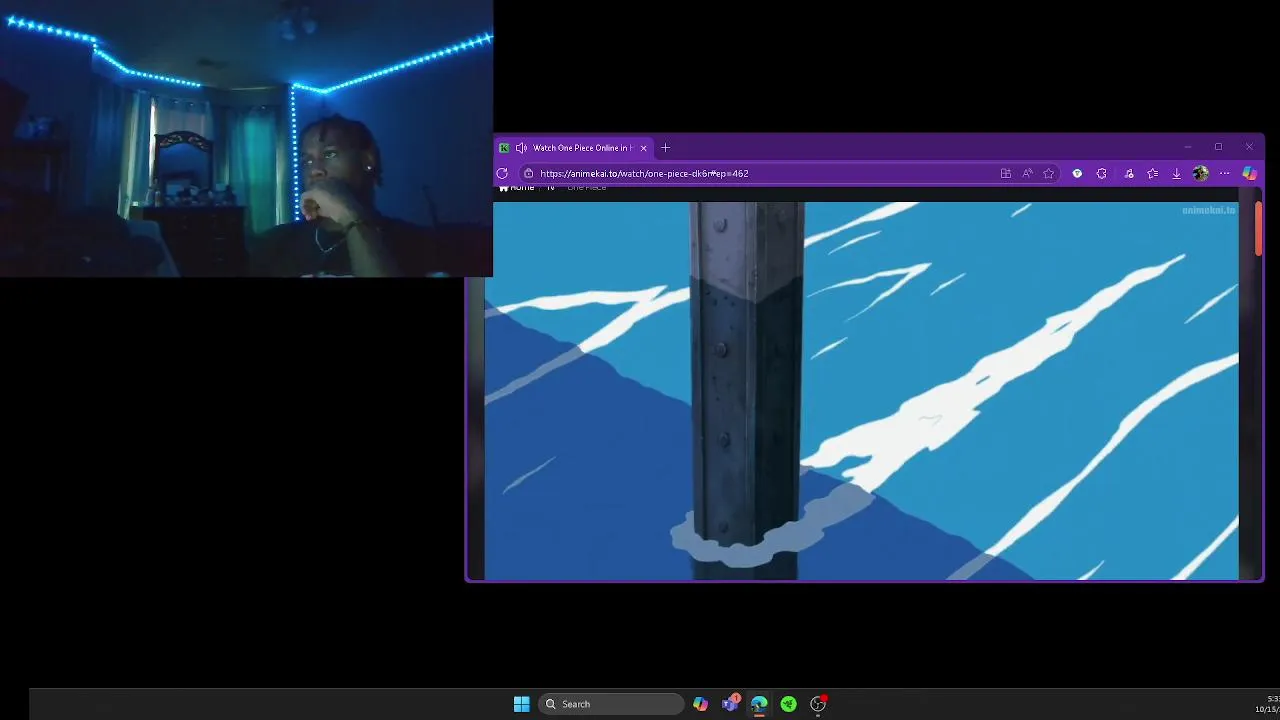This screenshot has height=720, width=1280.
Task: Open the Windows Start menu
Action: click(x=521, y=704)
